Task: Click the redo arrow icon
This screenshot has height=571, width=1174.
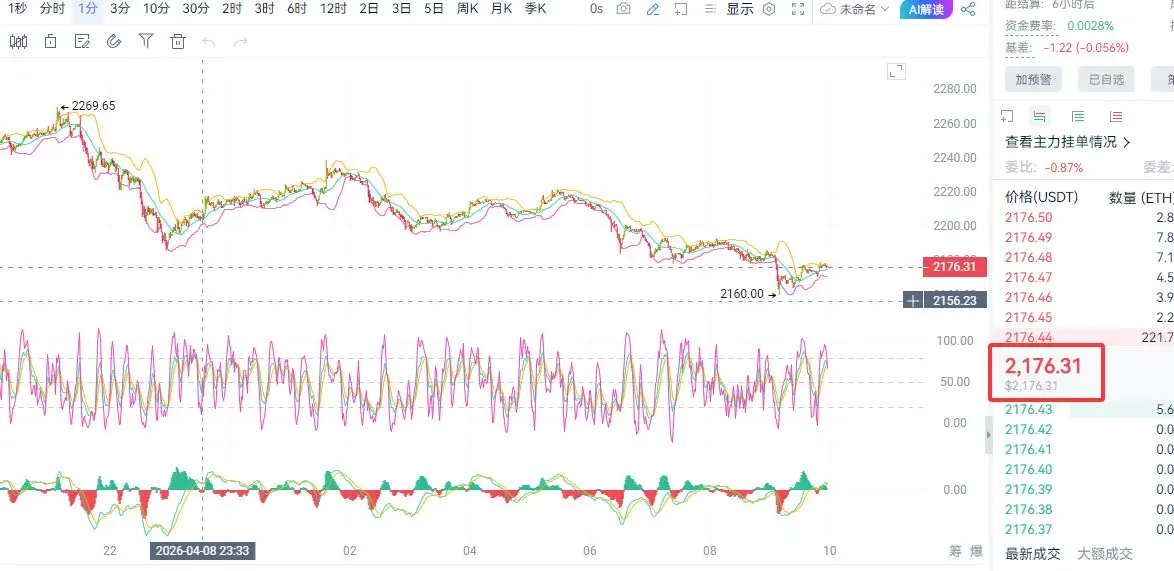Action: click(x=240, y=42)
